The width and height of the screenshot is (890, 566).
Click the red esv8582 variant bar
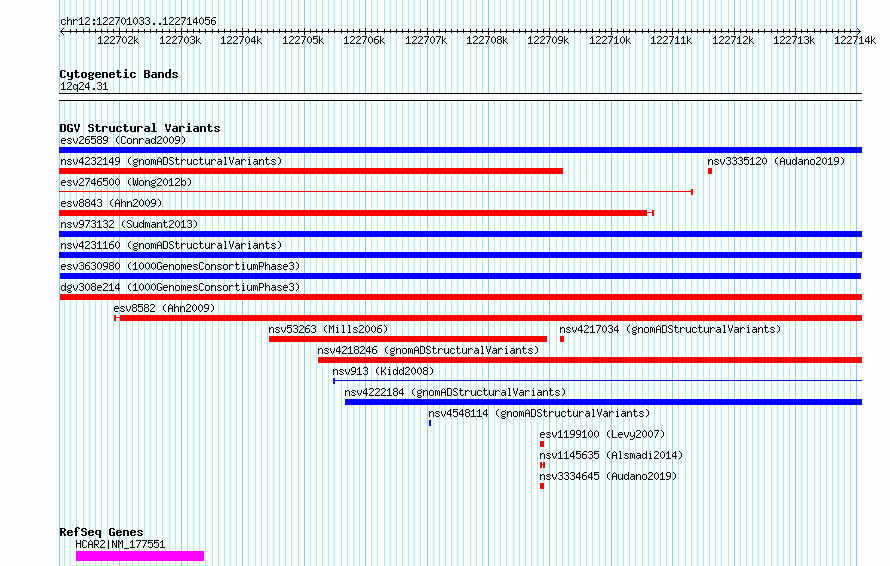pyautogui.click(x=488, y=318)
